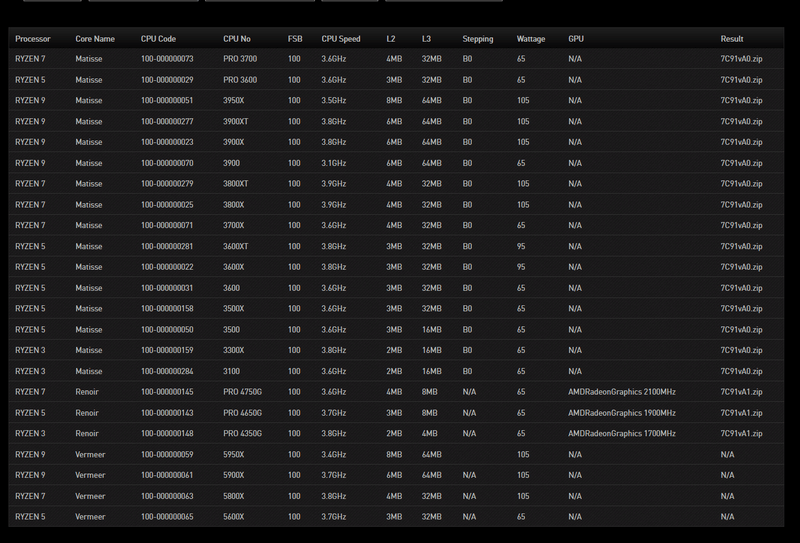Screen dimensions: 800x543
Task: Select CPU code 100-000000070
Action: coord(167,163)
